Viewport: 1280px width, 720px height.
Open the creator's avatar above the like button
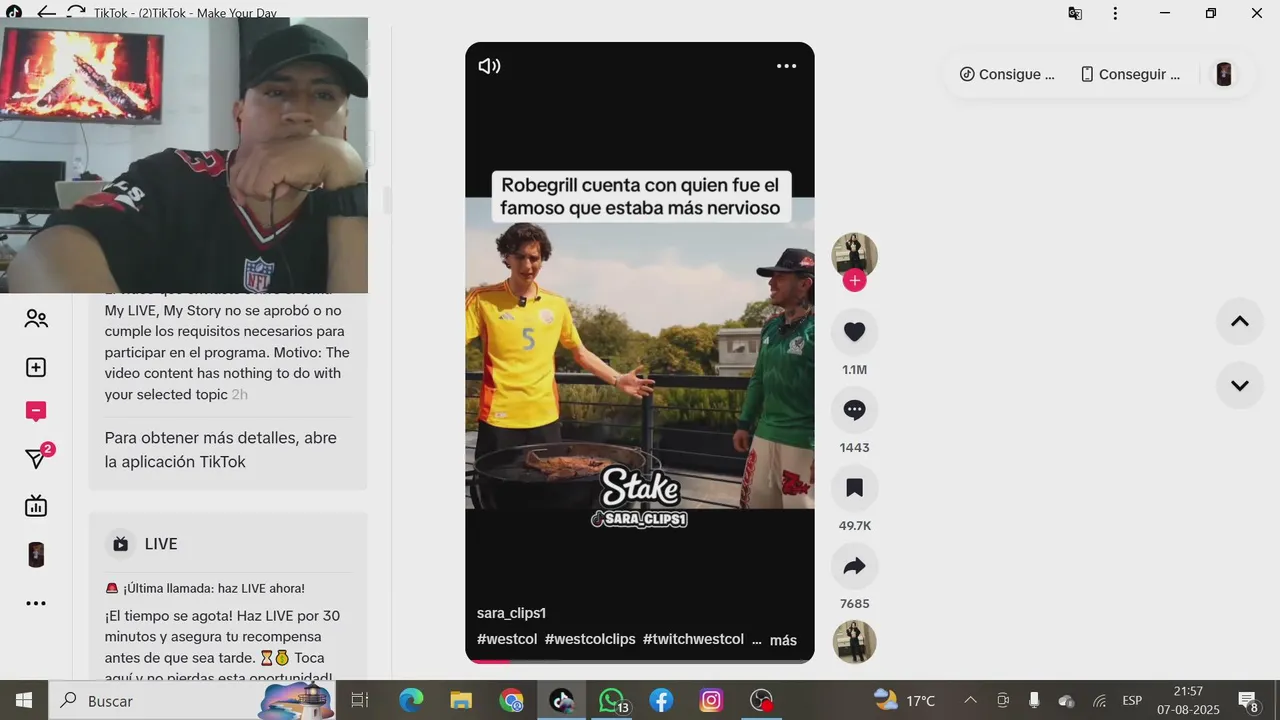854,255
